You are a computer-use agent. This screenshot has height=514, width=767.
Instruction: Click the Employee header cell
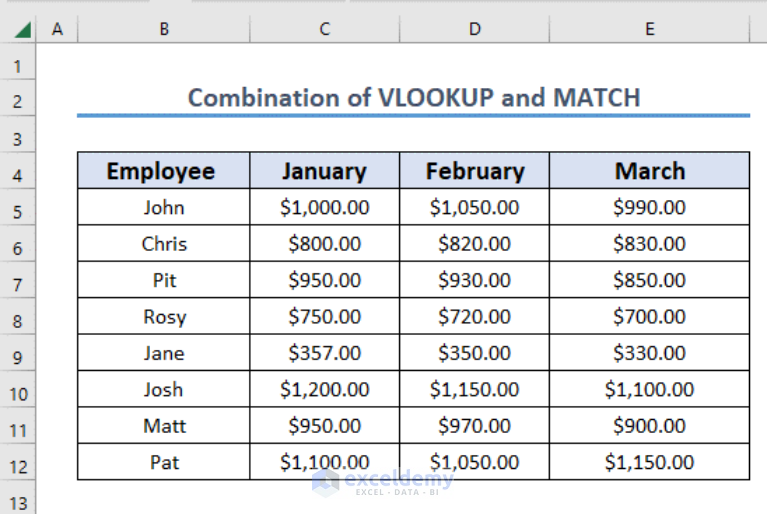163,171
